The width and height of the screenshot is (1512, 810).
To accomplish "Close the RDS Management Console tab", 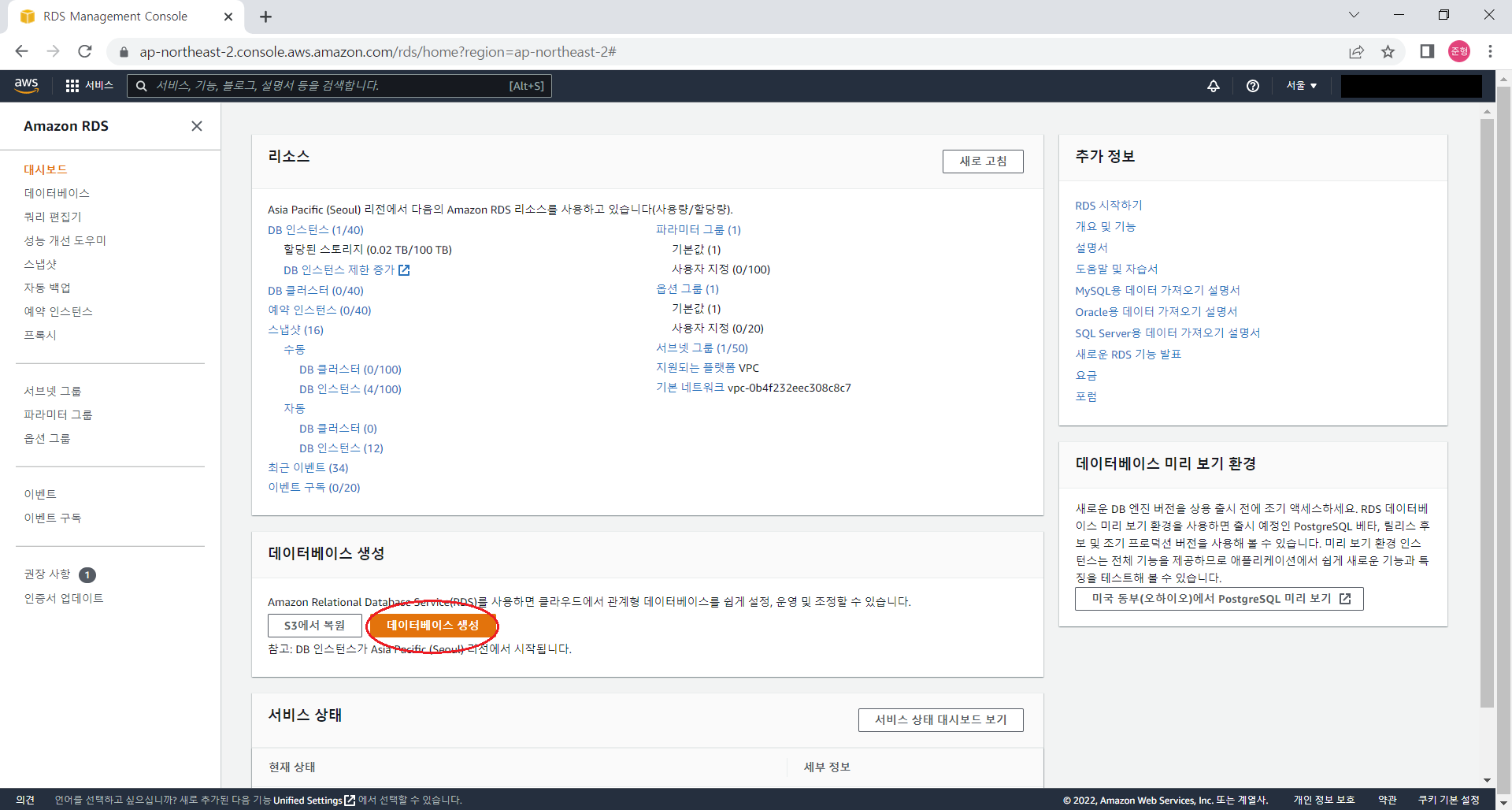I will point(228,17).
